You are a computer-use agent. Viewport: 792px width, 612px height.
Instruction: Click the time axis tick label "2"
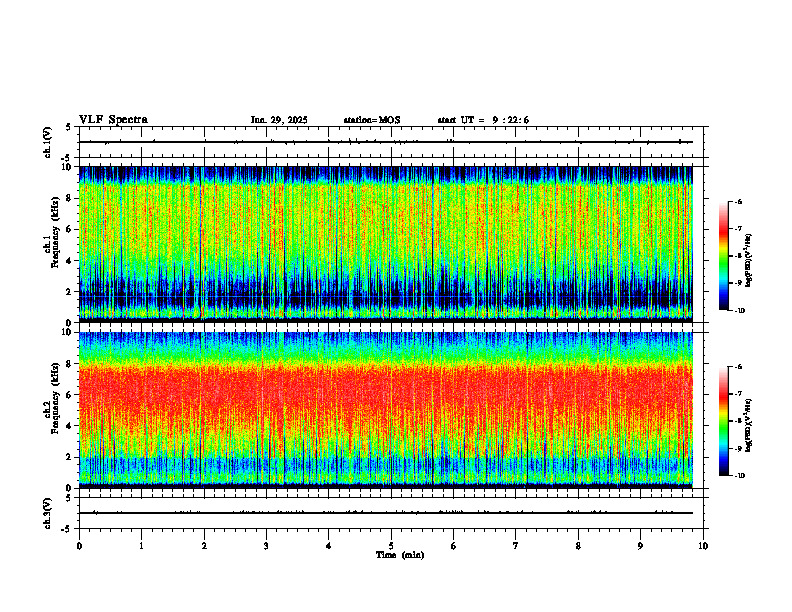coord(204,546)
